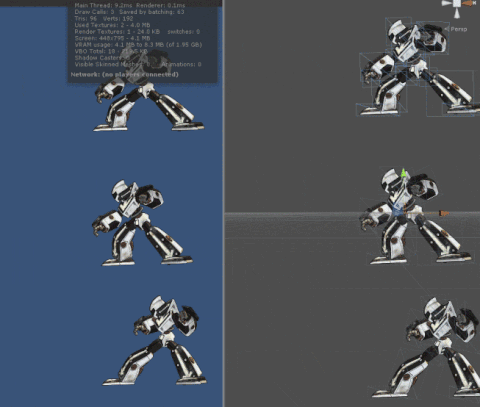Screen dimensions: 480x407
Task: Click 'Network: (no players connected)' text
Action: coord(125,74)
